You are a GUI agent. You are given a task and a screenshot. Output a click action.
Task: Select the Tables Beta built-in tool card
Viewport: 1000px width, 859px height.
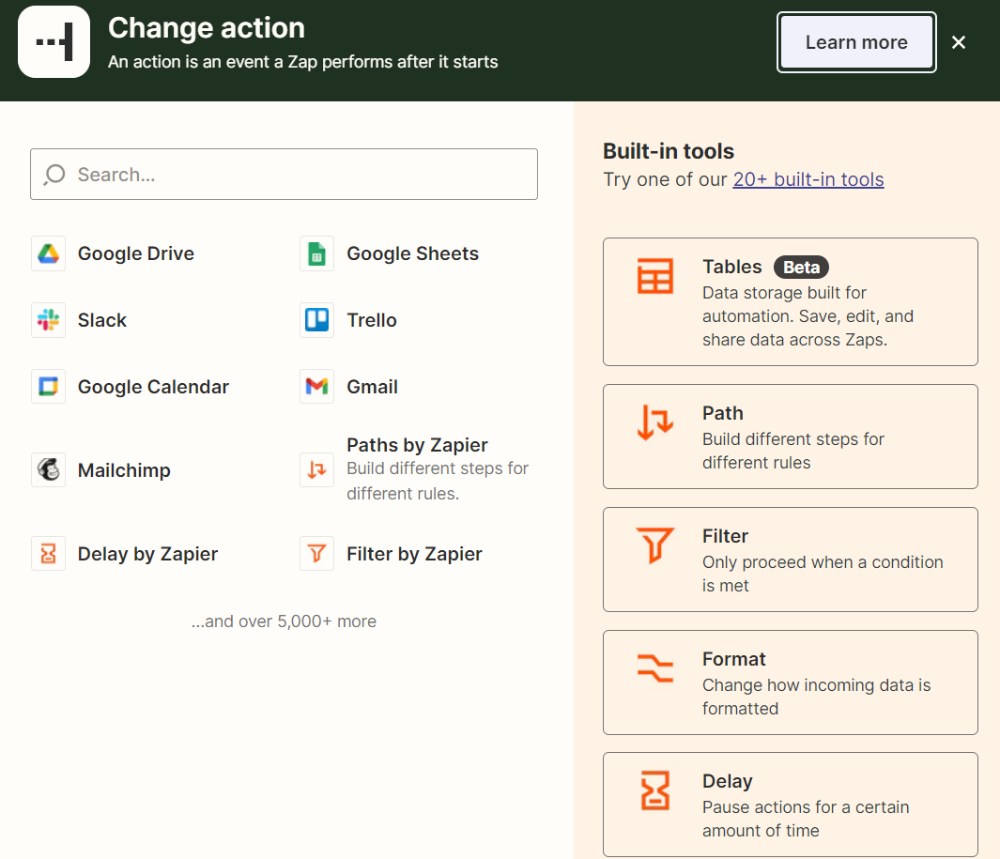790,302
